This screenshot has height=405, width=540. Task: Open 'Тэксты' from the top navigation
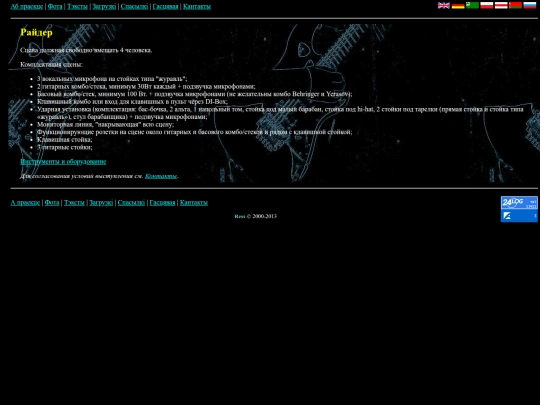[77, 7]
